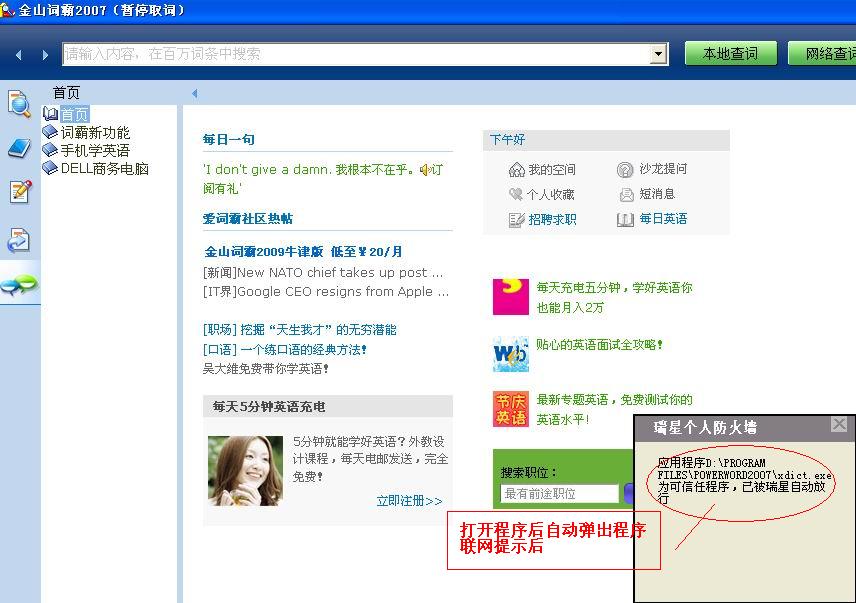Close the 瑞星个人防火墙 popup
The width and height of the screenshot is (856, 603).
coord(839,424)
